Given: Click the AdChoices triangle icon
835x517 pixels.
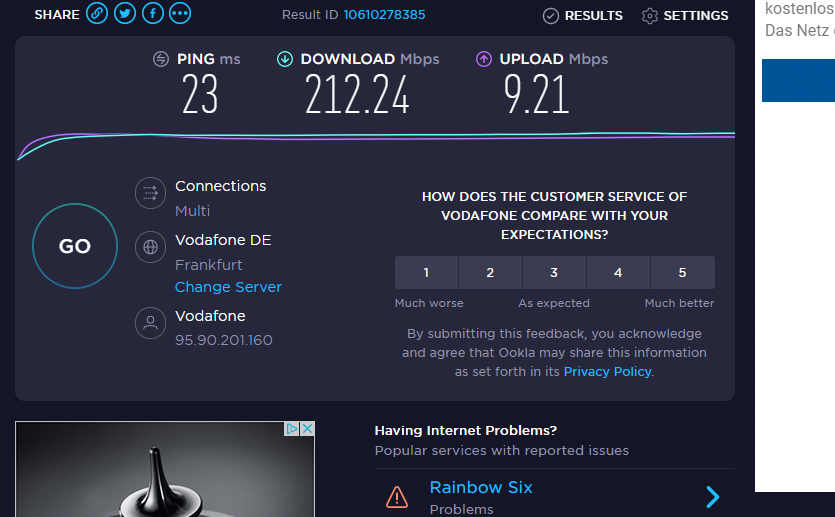Looking at the screenshot, I should 292,429.
